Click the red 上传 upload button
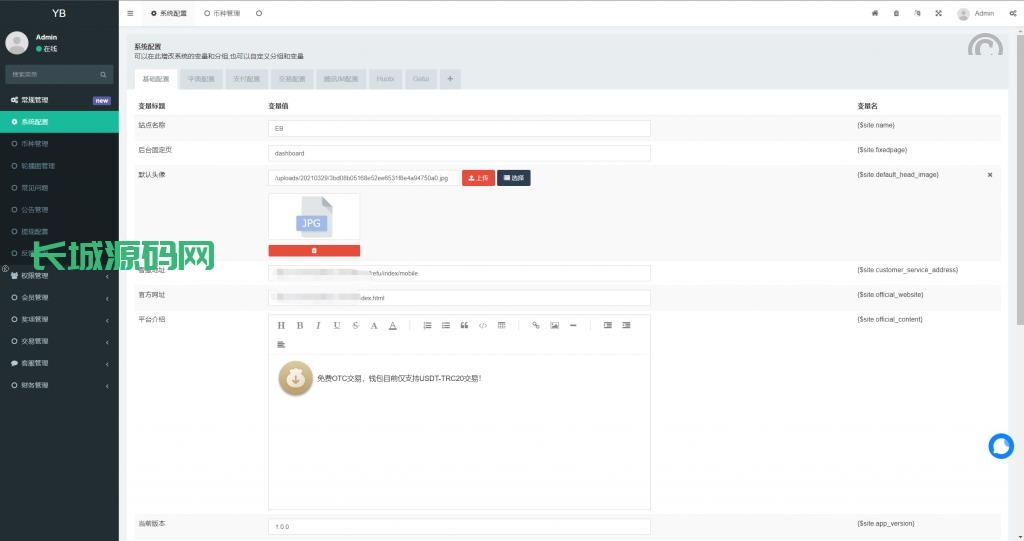 tap(478, 178)
